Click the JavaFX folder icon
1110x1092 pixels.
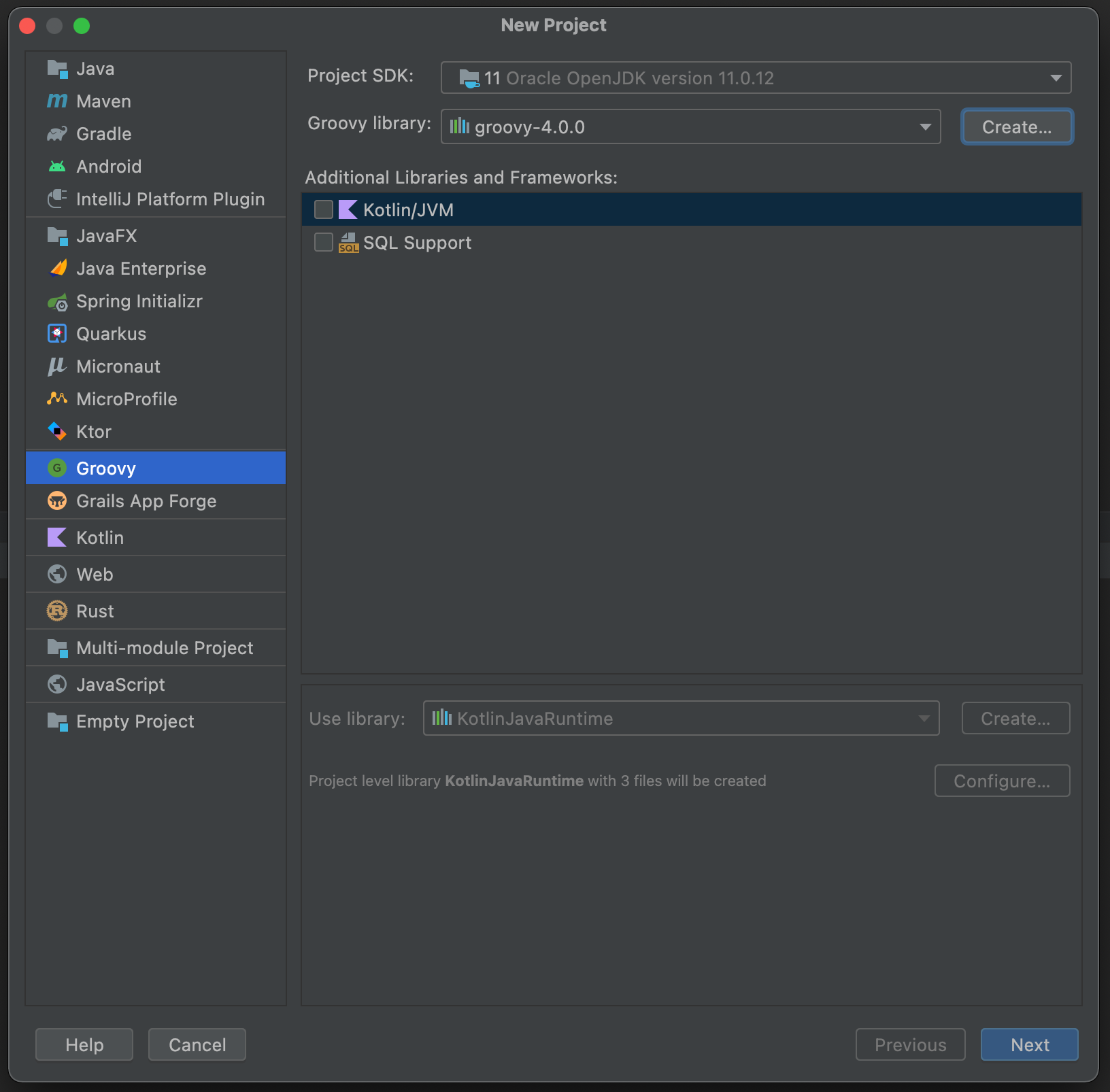pos(57,236)
